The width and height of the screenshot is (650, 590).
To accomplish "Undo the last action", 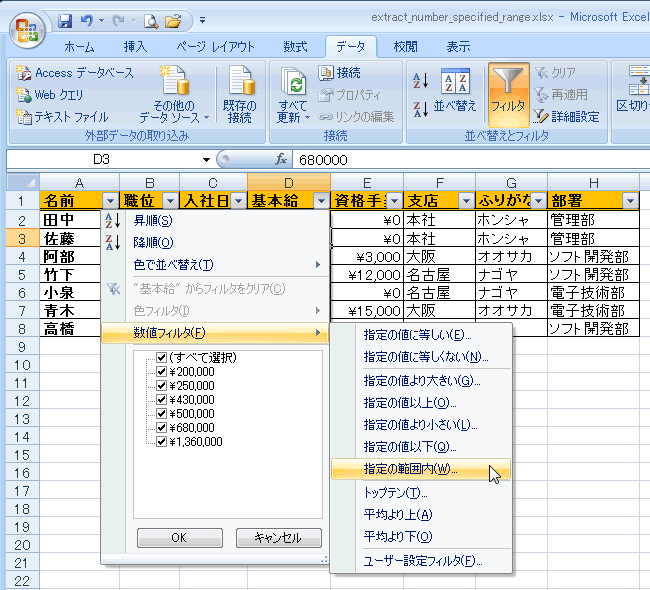I will (x=86, y=20).
